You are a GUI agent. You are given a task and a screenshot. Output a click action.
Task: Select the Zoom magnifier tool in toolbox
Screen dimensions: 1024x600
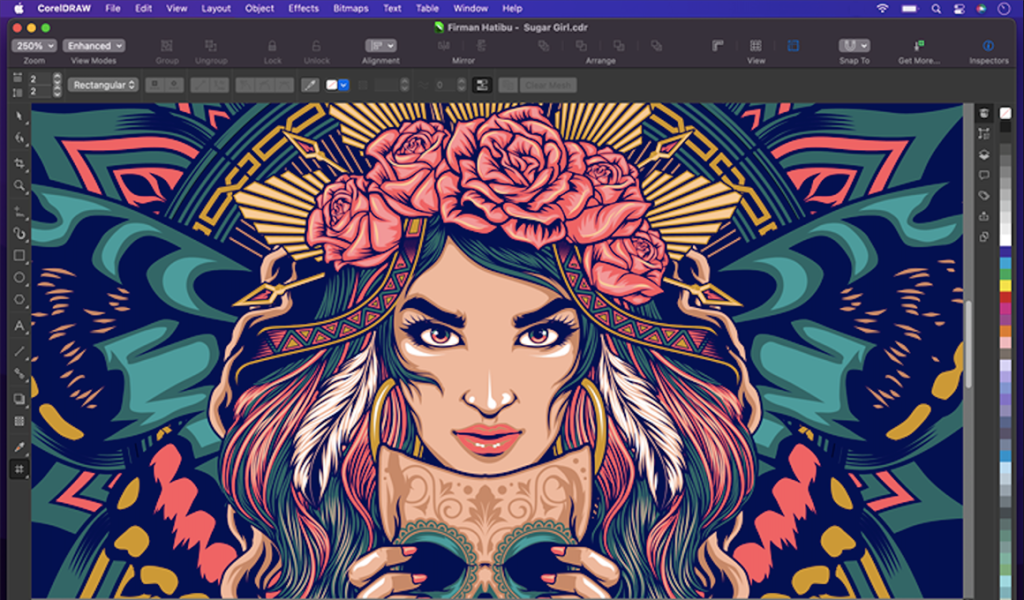pyautogui.click(x=19, y=185)
